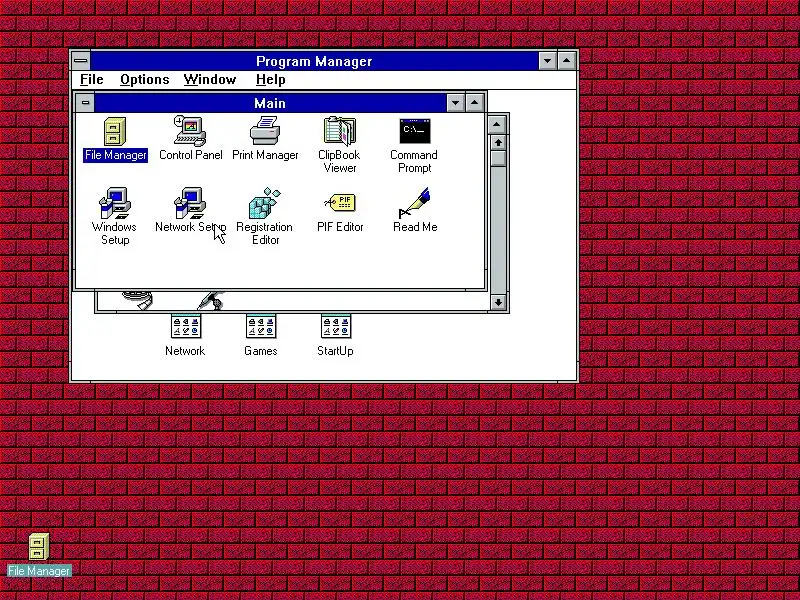Open Main window control menu box
Image resolution: width=800 pixels, height=600 pixels.
point(85,103)
